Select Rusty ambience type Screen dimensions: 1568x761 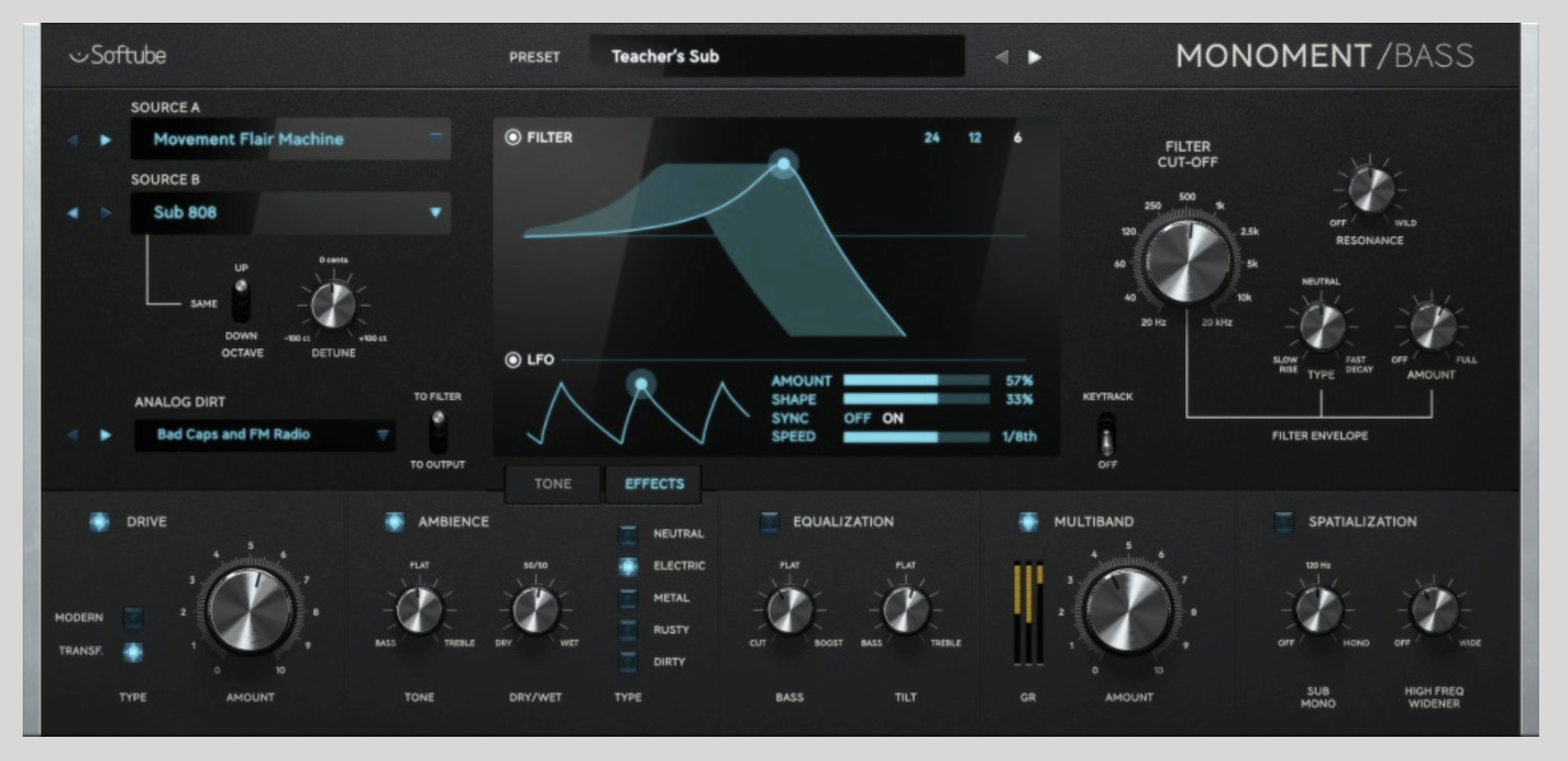pos(627,630)
